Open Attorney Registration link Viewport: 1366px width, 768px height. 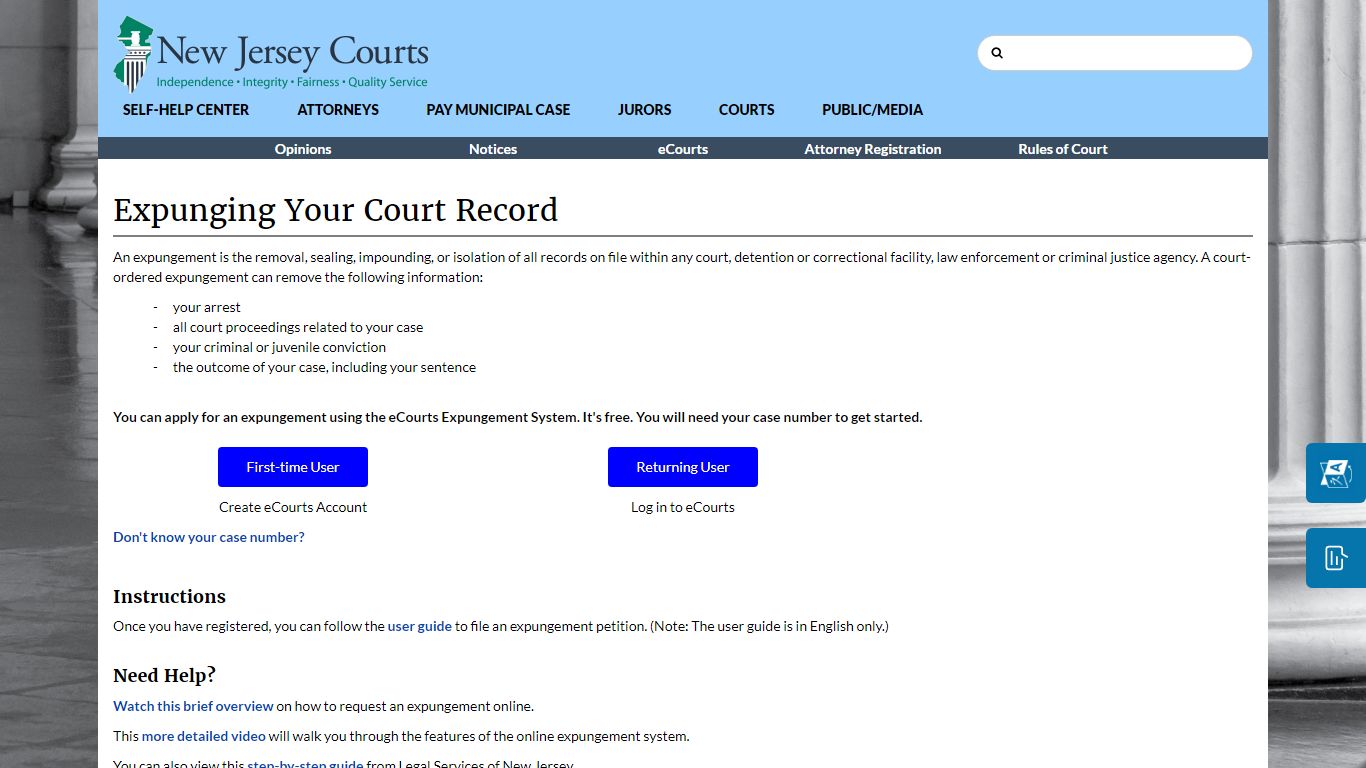click(x=873, y=149)
